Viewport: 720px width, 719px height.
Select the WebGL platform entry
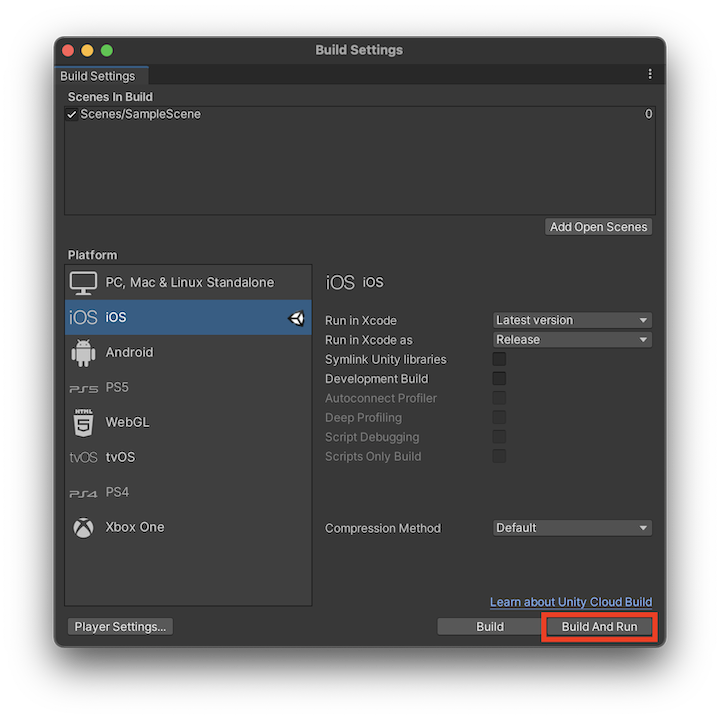pyautogui.click(x=188, y=422)
